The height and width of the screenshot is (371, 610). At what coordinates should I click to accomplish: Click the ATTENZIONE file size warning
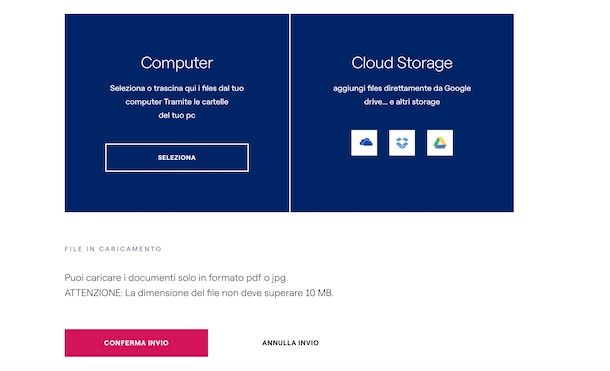199,292
